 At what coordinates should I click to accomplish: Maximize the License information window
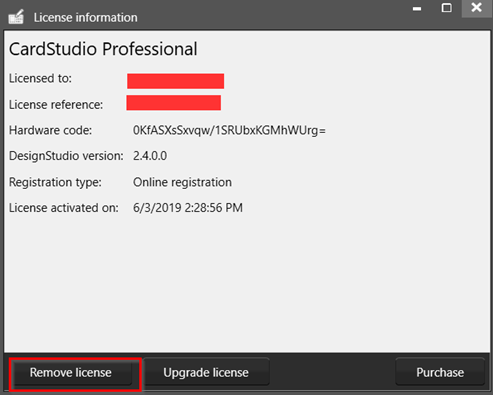[x=447, y=8]
